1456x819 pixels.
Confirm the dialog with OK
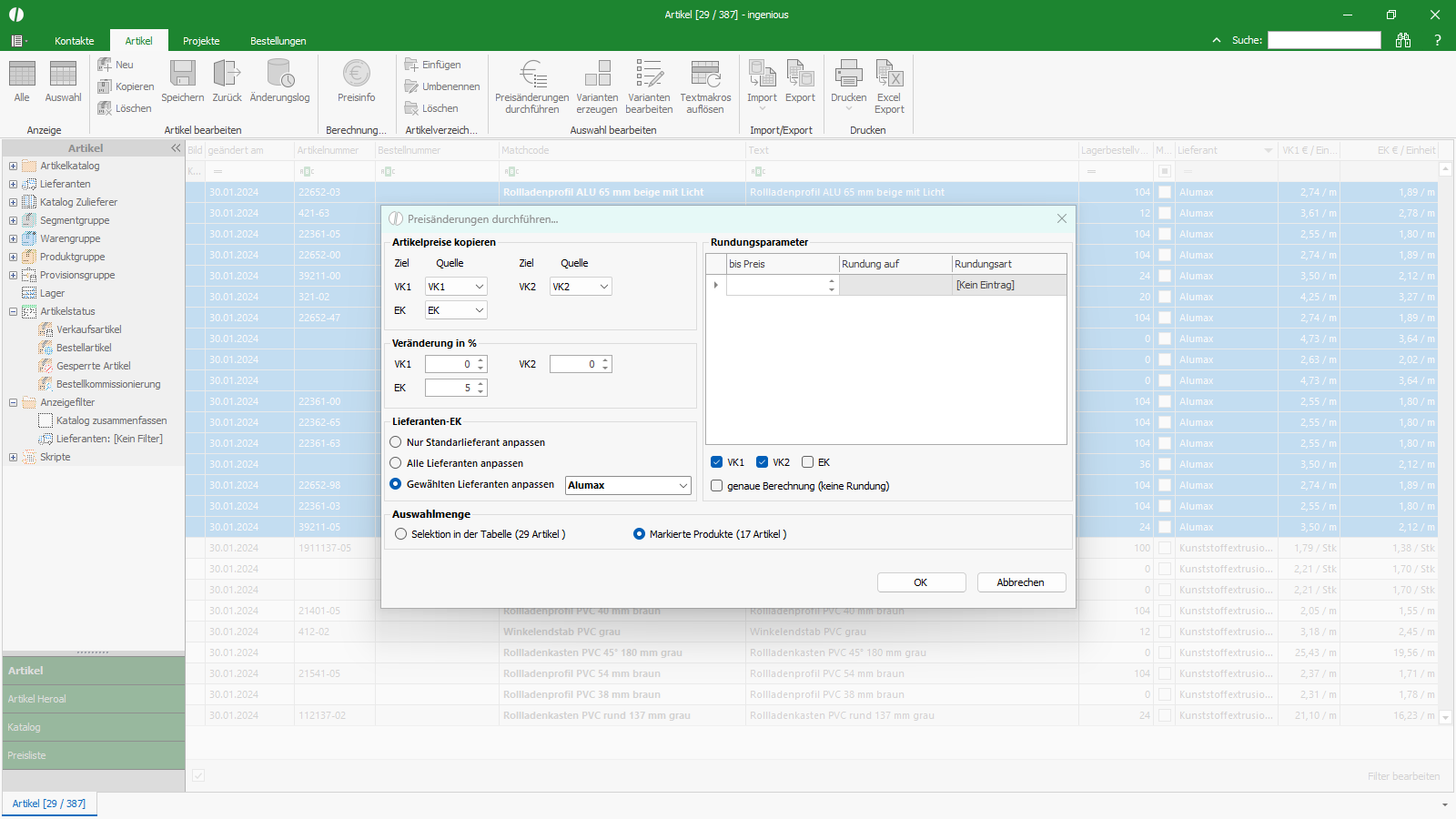(x=921, y=582)
